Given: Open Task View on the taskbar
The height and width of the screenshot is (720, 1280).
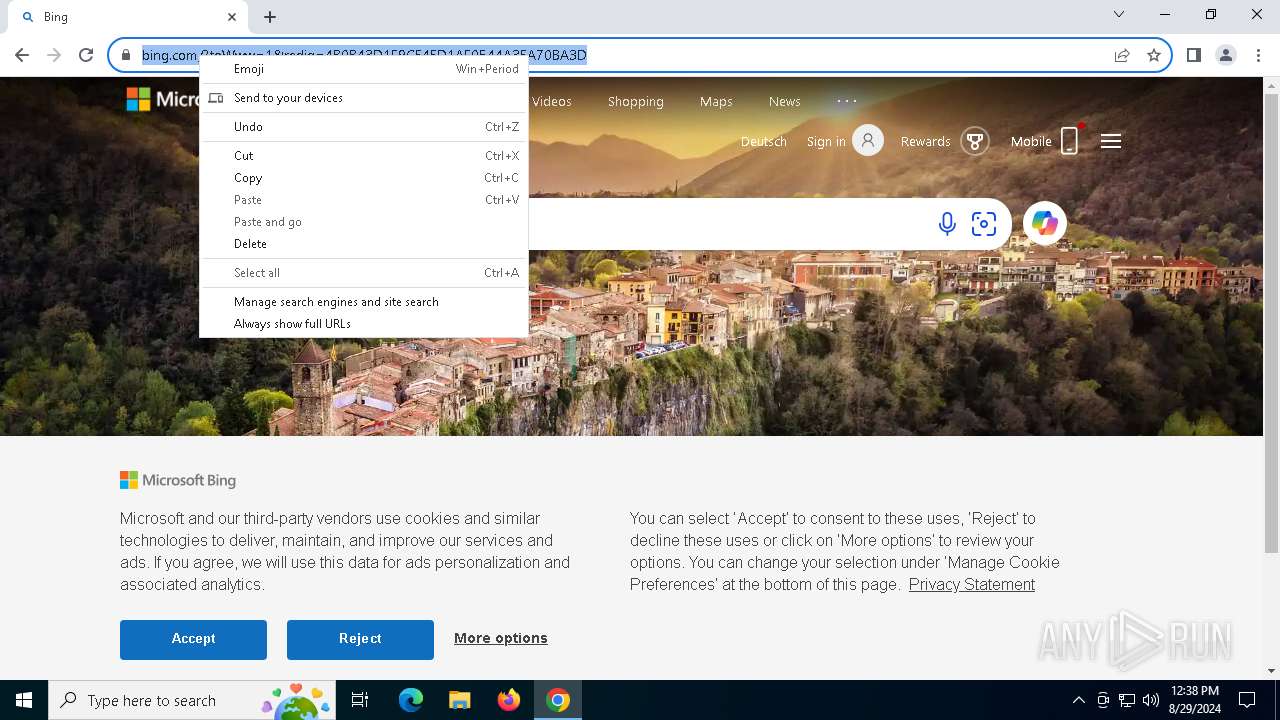Looking at the screenshot, I should point(360,700).
